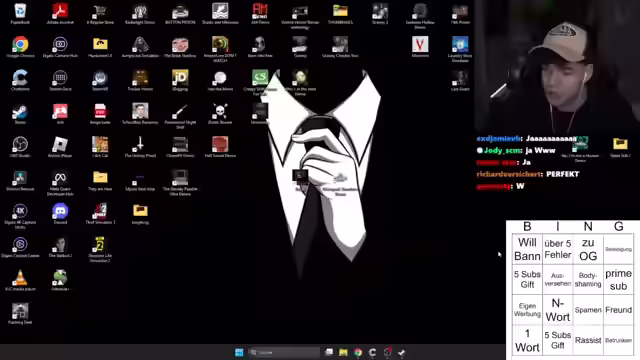
Task: Open the shopping cart game shortcut
Action: [x=100, y=13]
